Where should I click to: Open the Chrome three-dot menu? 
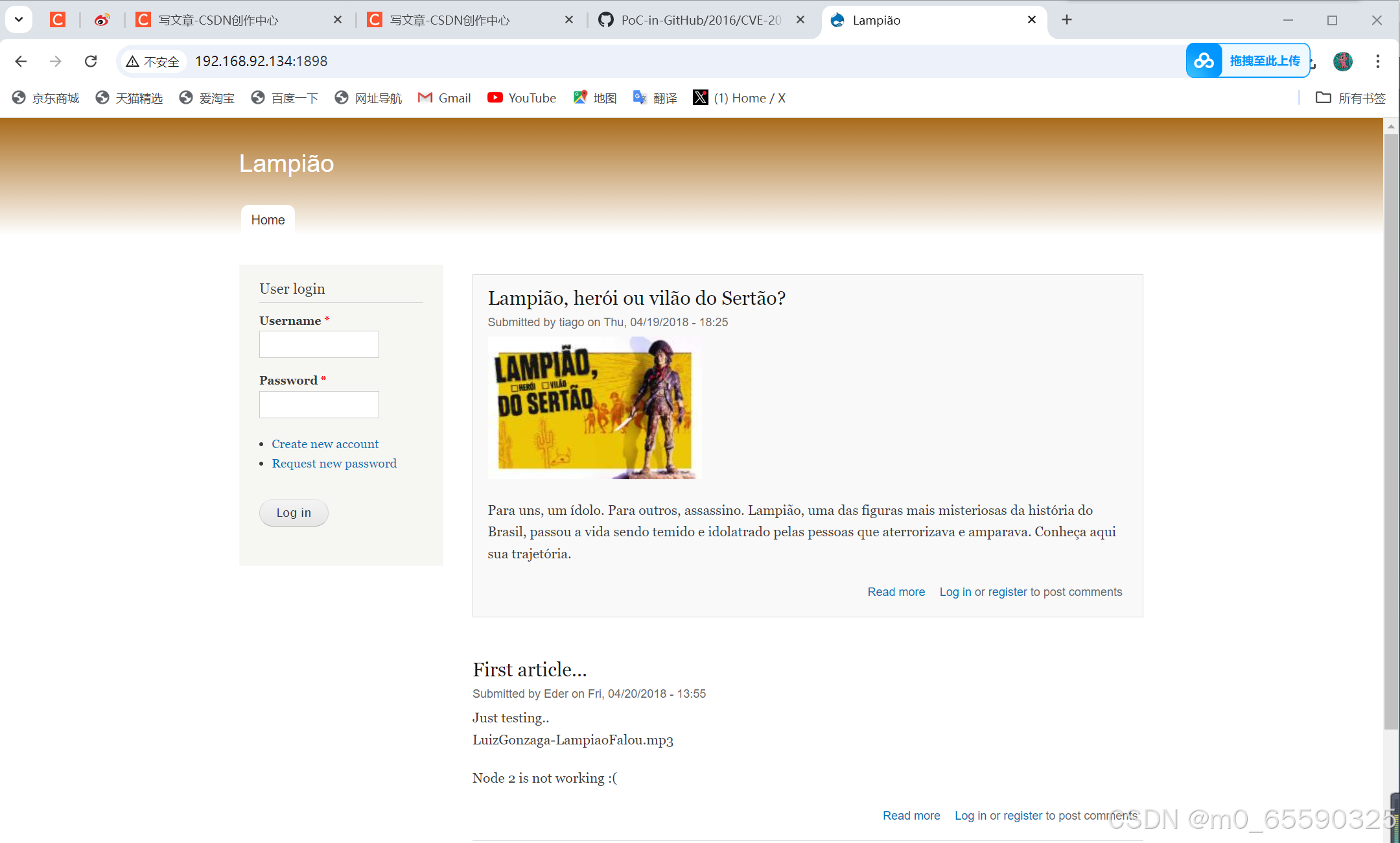tap(1377, 61)
